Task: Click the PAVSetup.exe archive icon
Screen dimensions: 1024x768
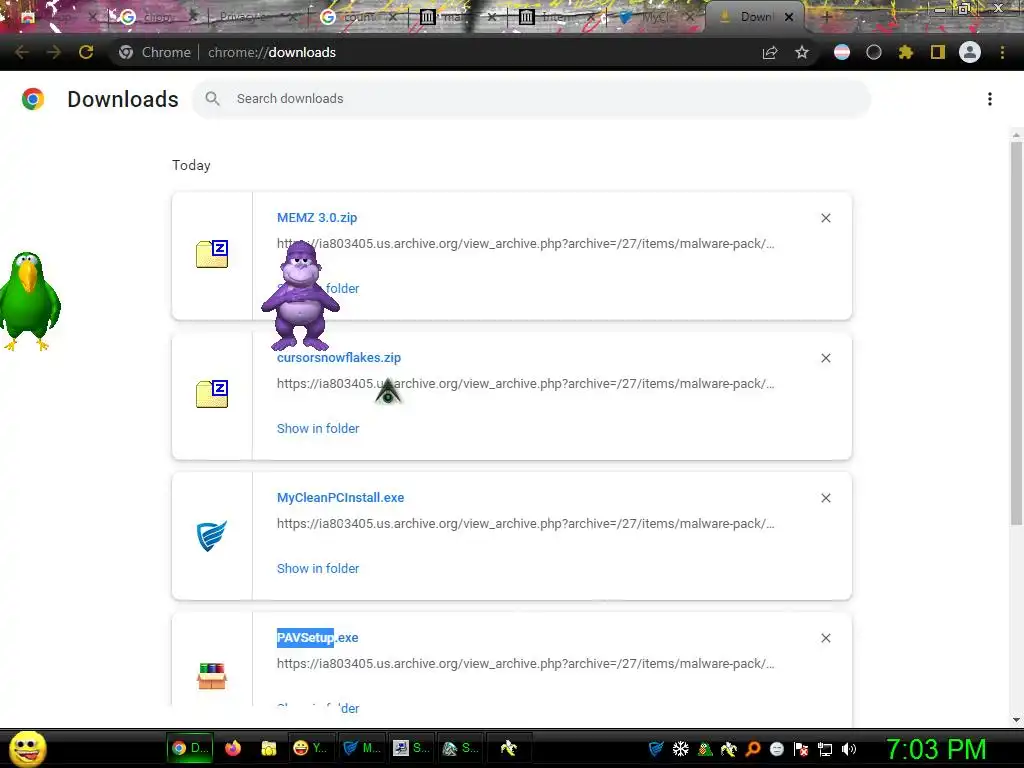Action: 212,676
